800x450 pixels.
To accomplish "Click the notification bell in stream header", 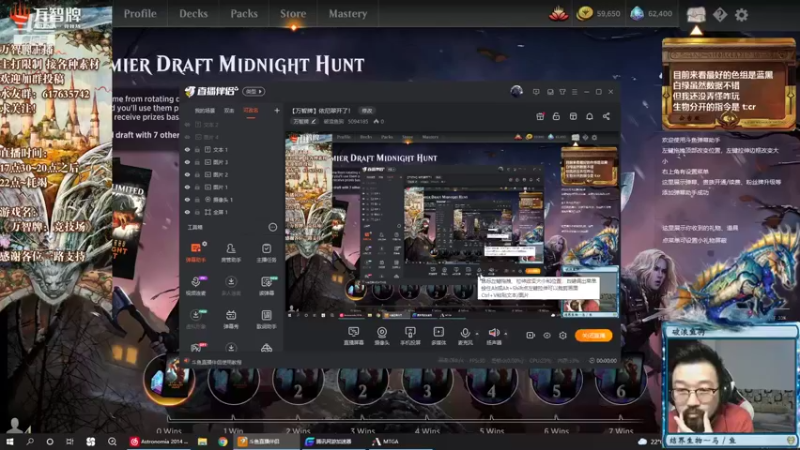I will [589, 116].
